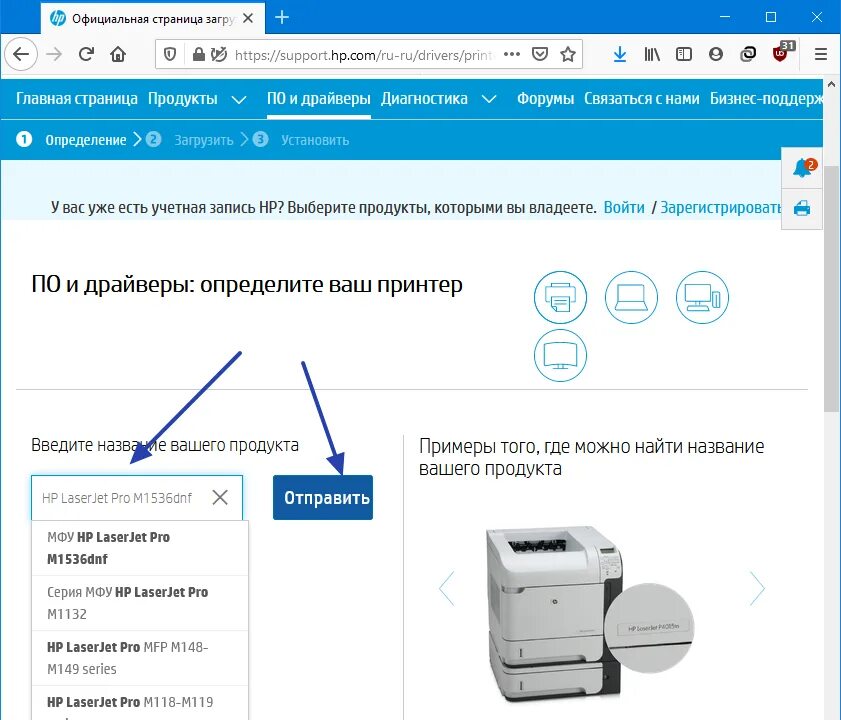Bookmark this page with the star icon
The image size is (841, 720).
point(567,54)
